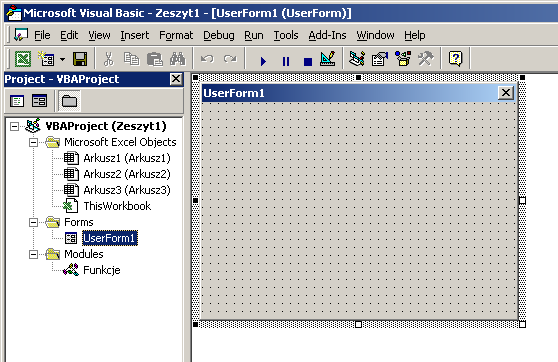Click the Visual Basic Help question mark icon
Image resolution: width=558 pixels, height=362 pixels.
tap(455, 59)
